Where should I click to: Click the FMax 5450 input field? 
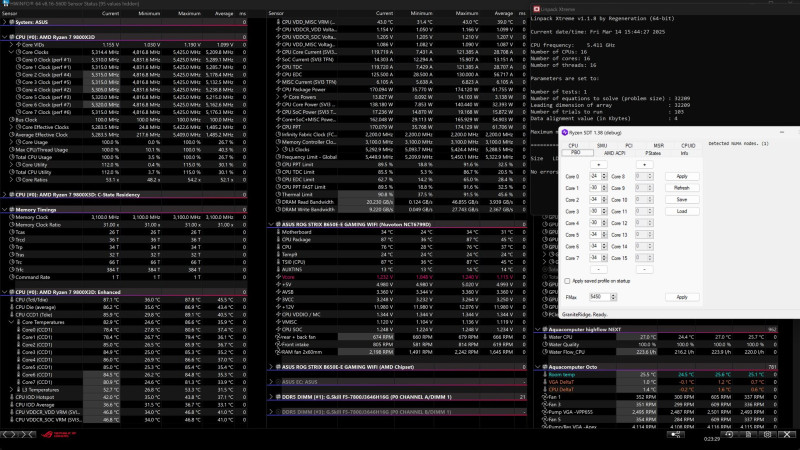click(599, 297)
